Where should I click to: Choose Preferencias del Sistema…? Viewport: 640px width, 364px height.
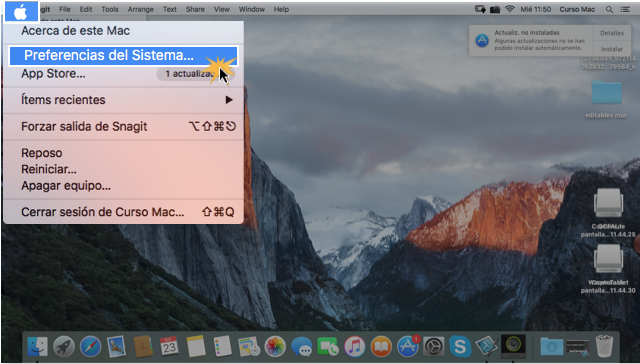click(x=123, y=55)
